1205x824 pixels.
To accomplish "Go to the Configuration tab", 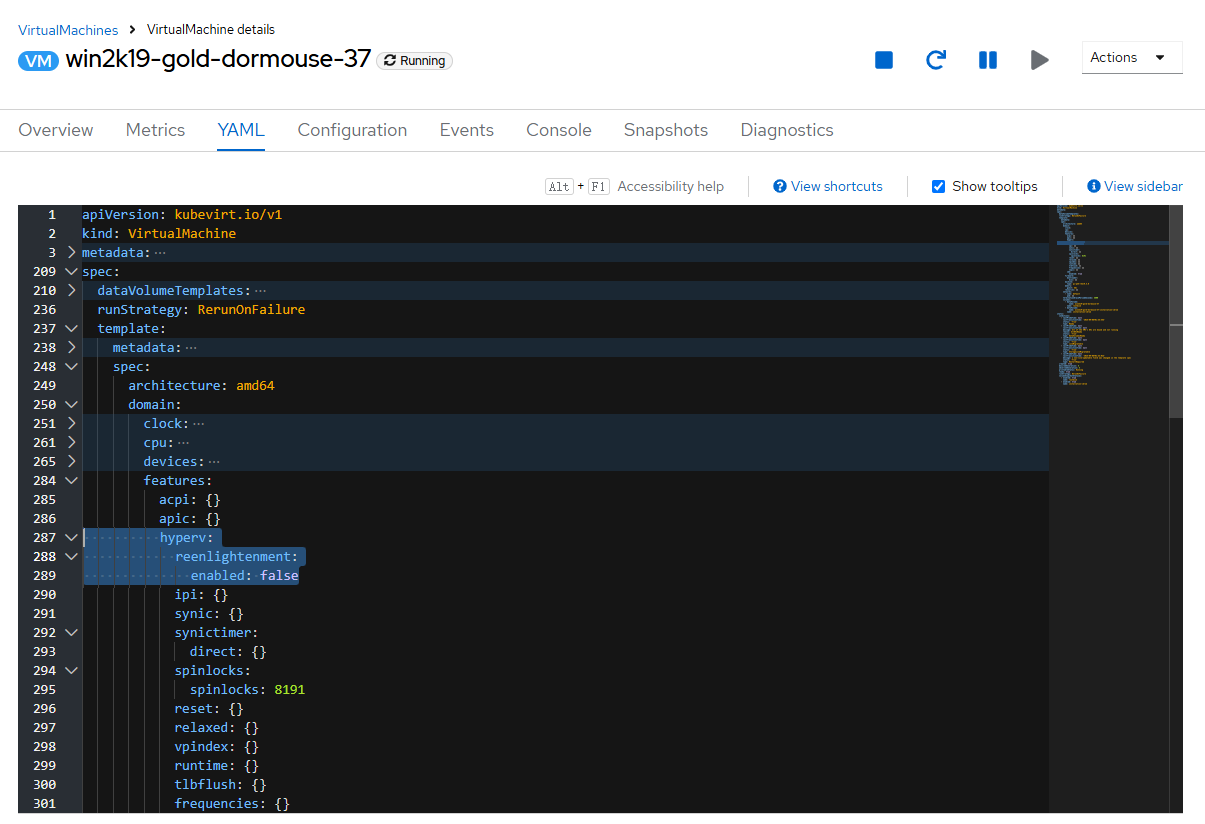I will 352,130.
